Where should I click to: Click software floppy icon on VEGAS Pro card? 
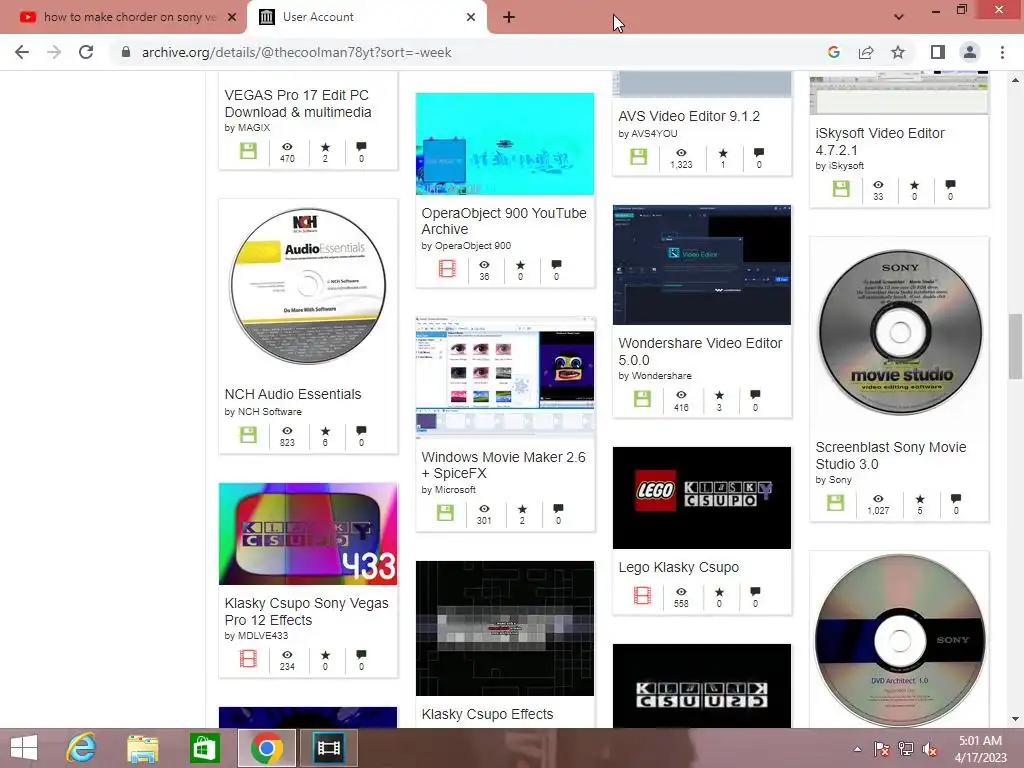248,151
